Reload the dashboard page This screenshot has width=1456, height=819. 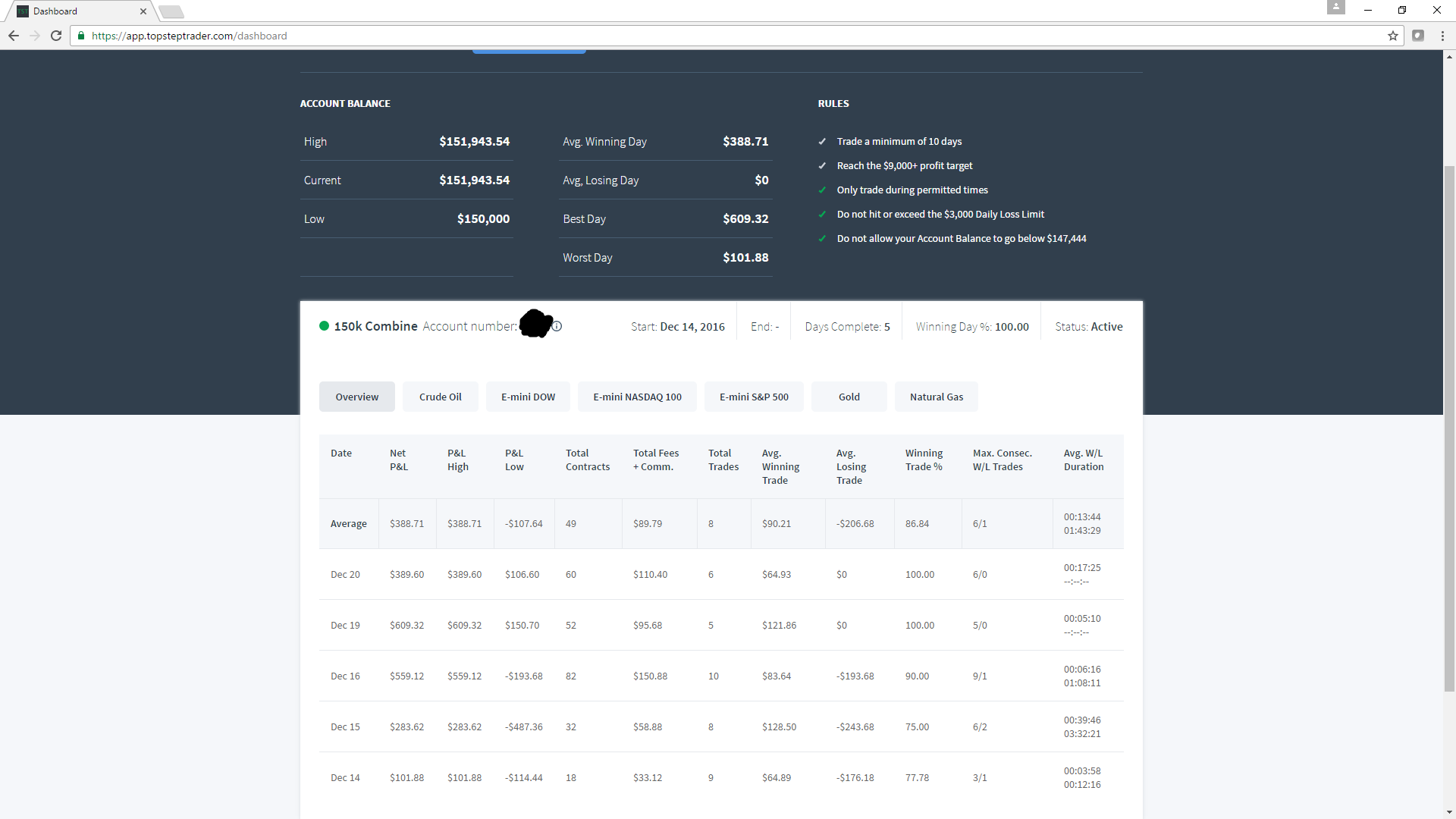[55, 36]
